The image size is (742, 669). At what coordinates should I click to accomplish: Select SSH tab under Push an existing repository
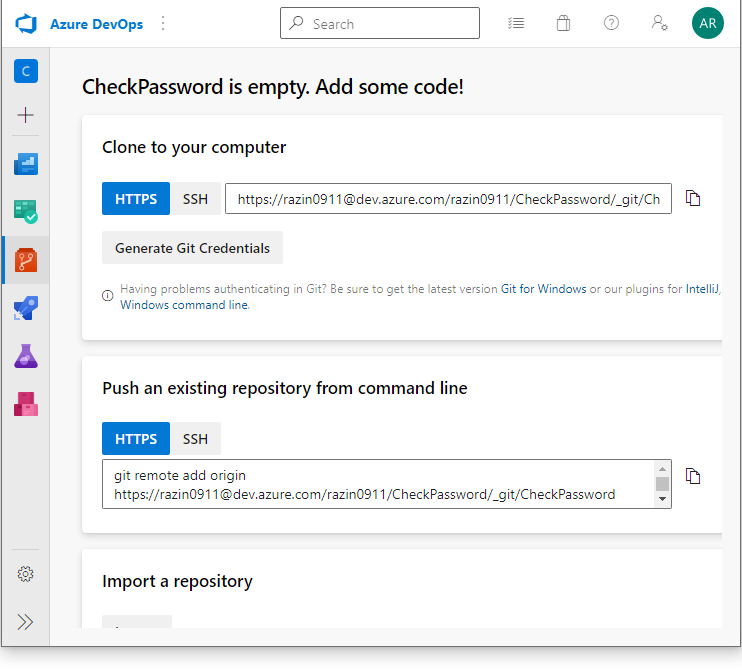click(x=195, y=439)
